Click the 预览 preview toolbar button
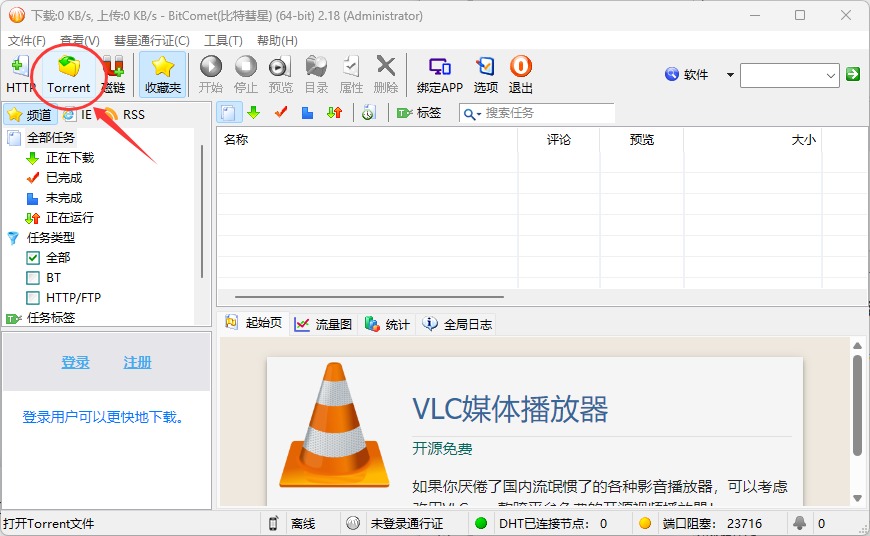The height and width of the screenshot is (536, 870). click(281, 74)
